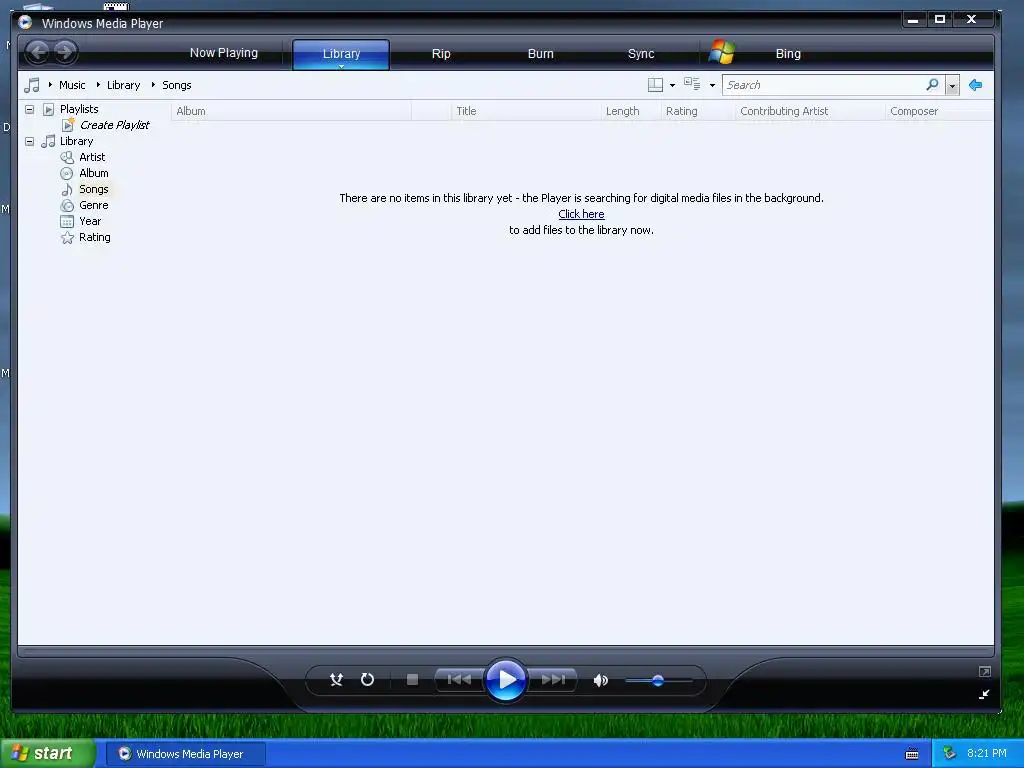The width and height of the screenshot is (1024, 768).
Task: Click the Songs breadcrumb
Action: pyautogui.click(x=177, y=85)
